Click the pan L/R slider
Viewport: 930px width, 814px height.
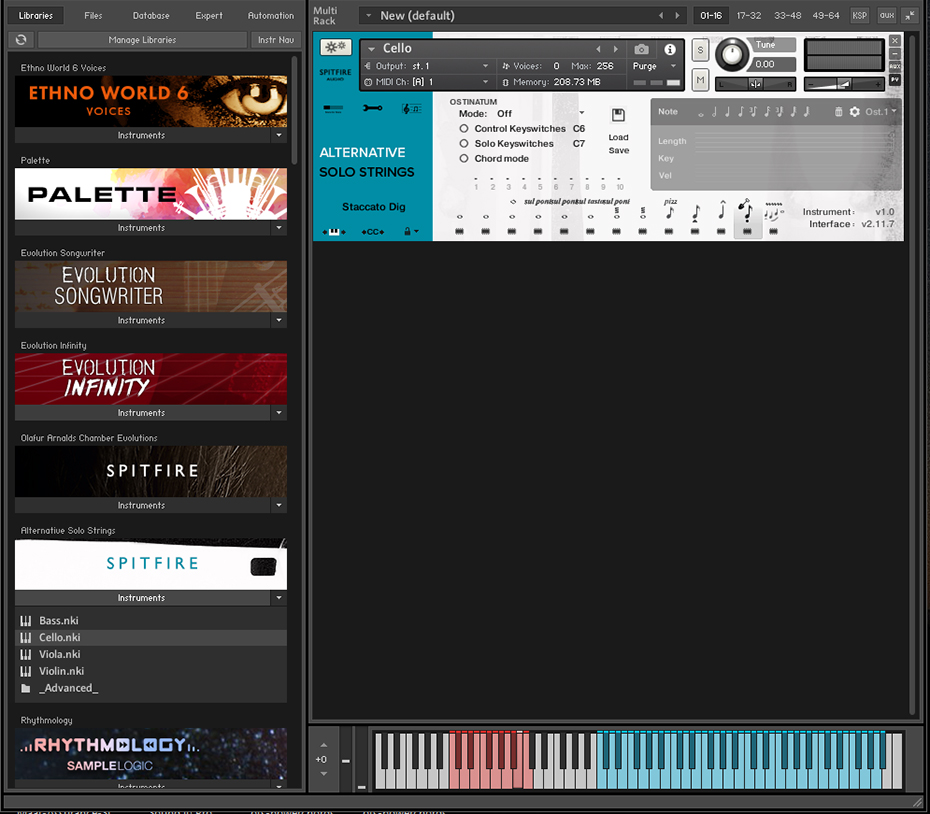coord(755,84)
